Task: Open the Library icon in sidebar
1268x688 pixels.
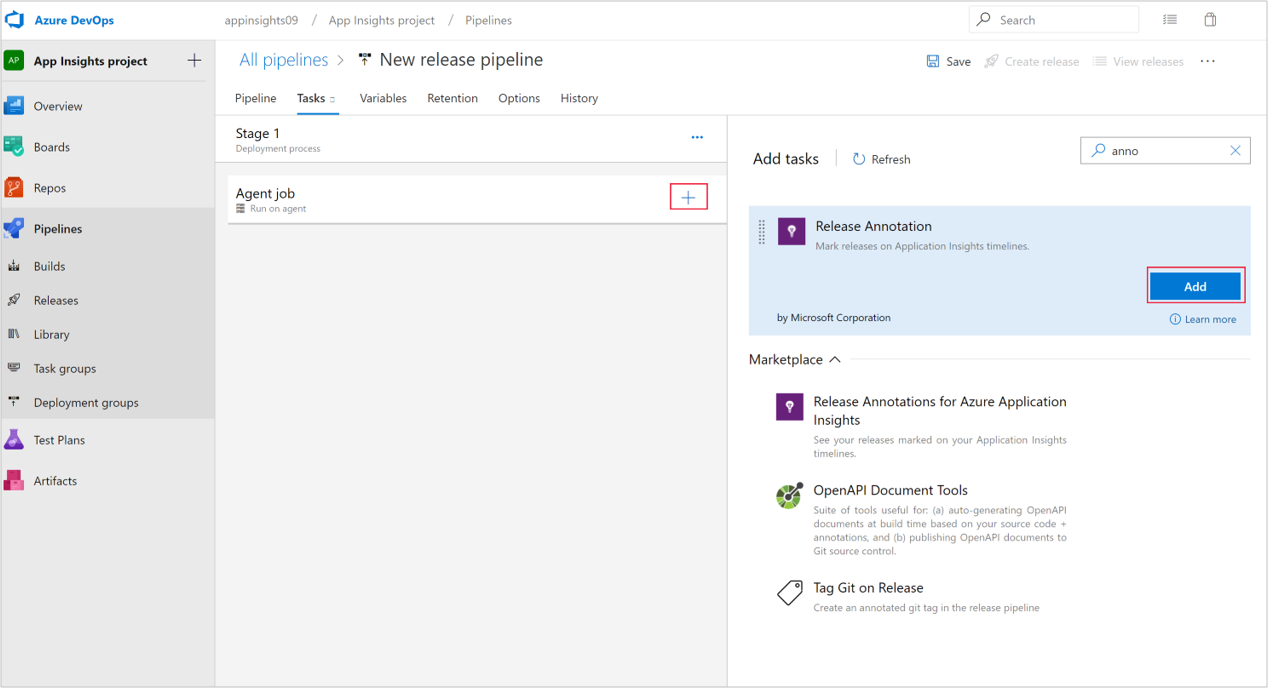Action: [14, 334]
